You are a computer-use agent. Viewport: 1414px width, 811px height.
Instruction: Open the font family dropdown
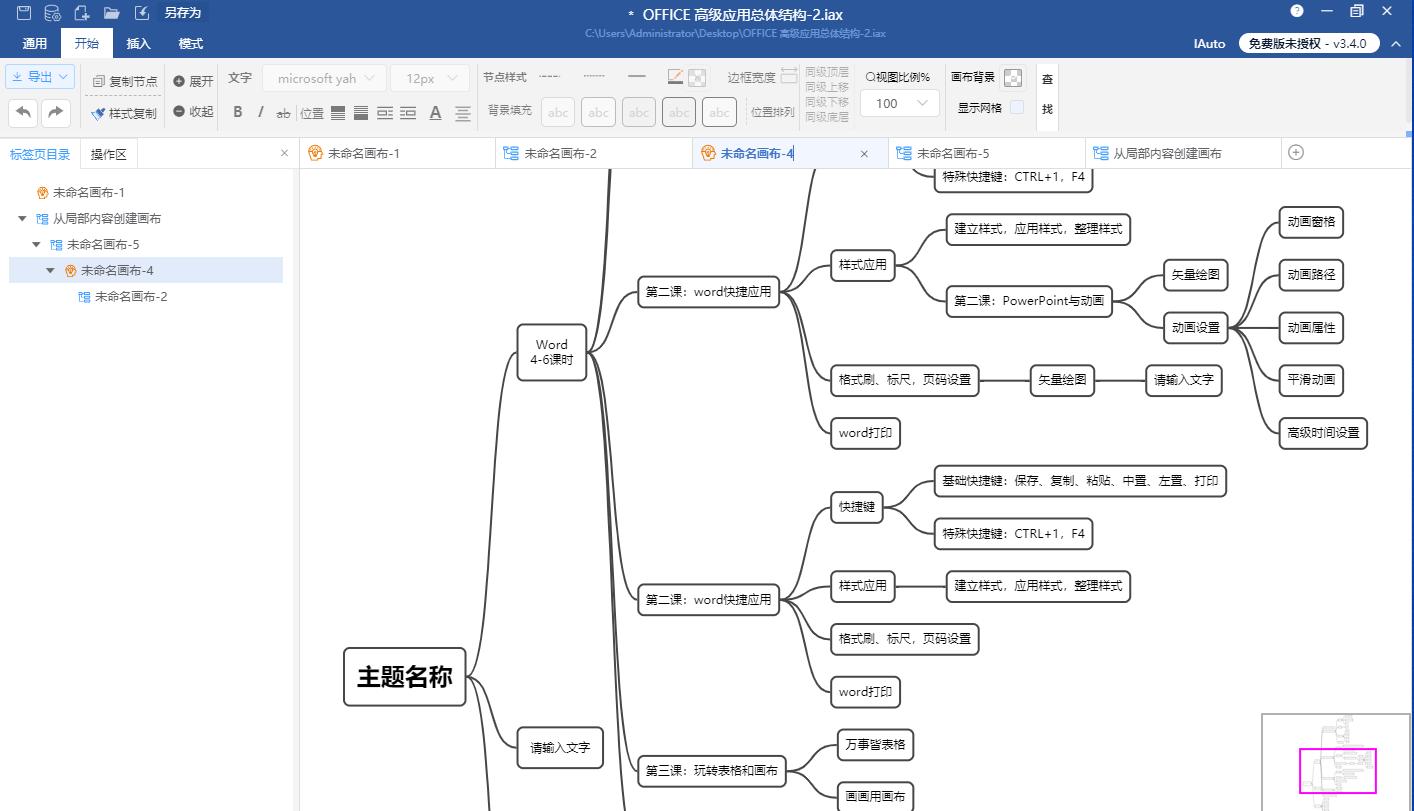(324, 77)
